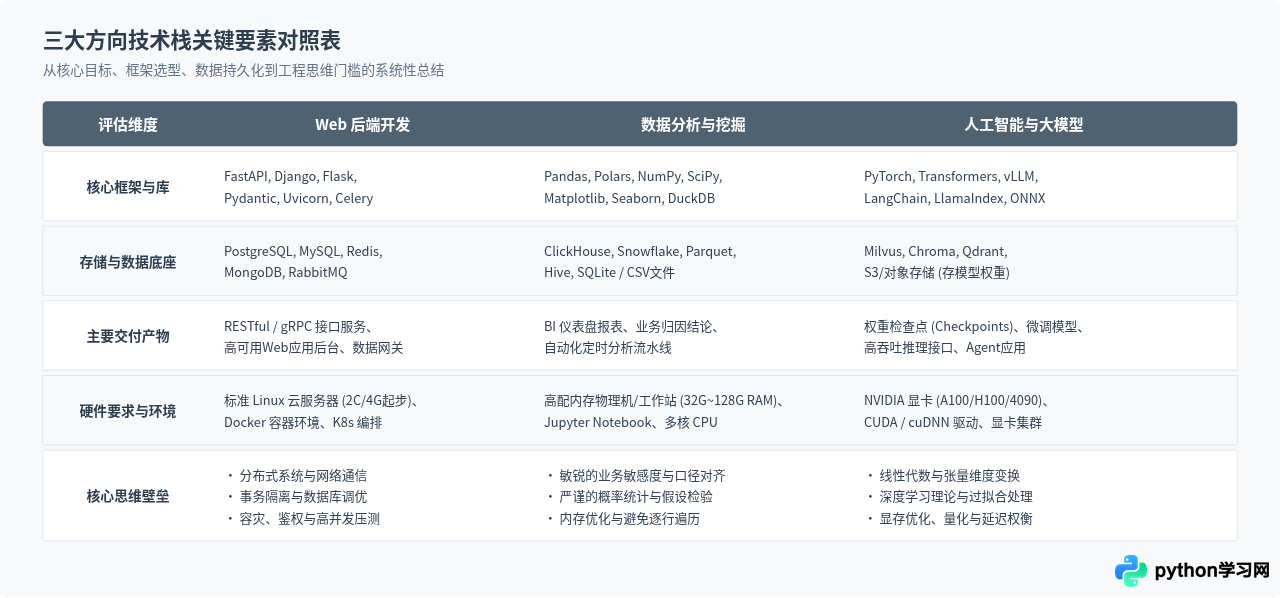Select the '核心框架与库' row label
Screen dimensions: 1280x598
(x=128, y=187)
